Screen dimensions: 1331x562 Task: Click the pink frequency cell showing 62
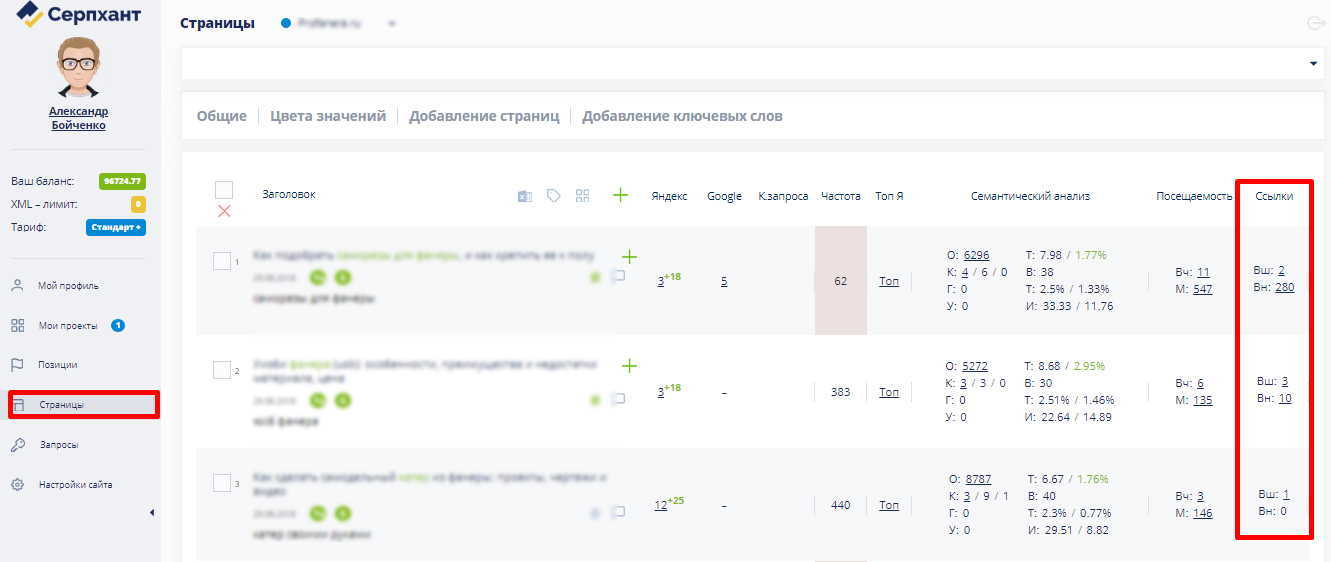pos(840,281)
